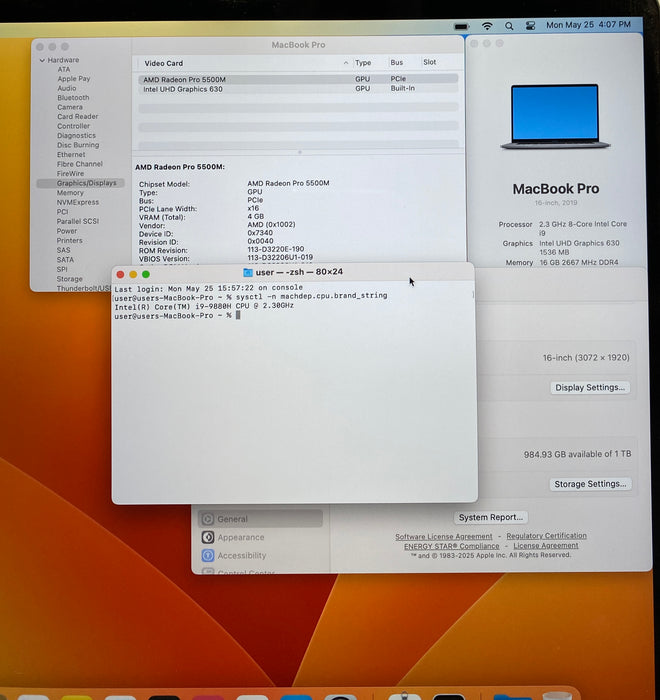The width and height of the screenshot is (660, 700).
Task: Select Controller sidebar entry
Action: 74,126
